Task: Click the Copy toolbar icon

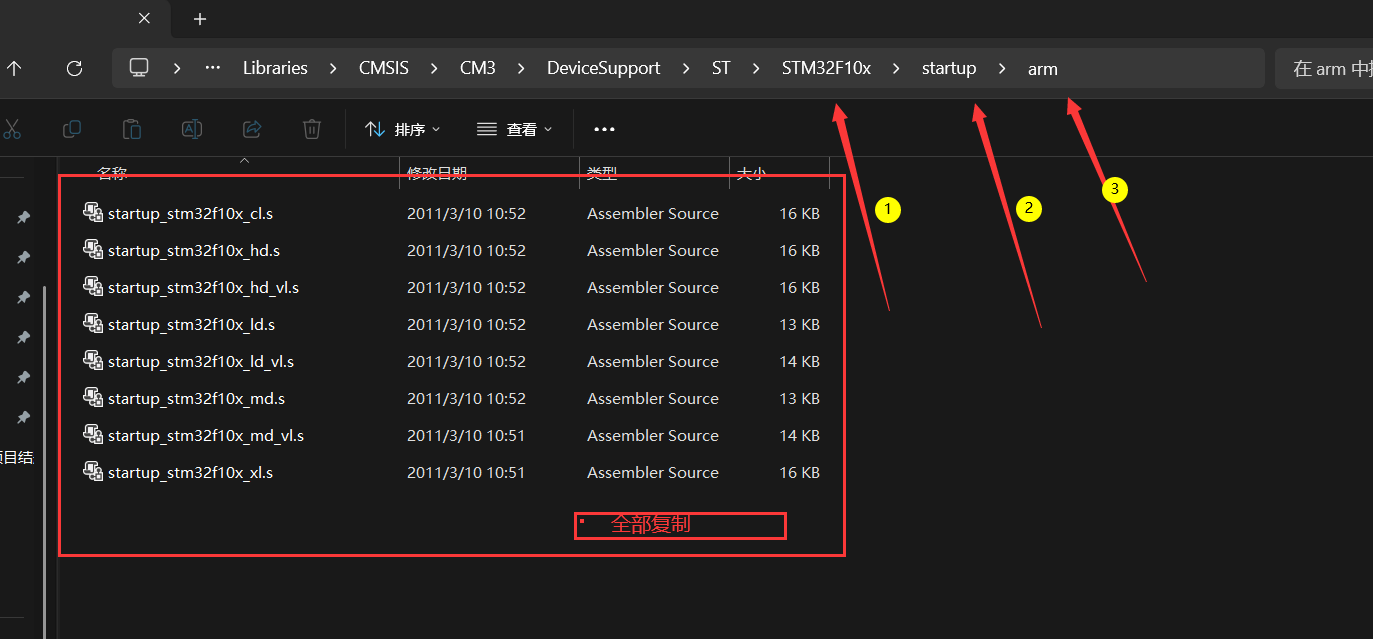Action: click(x=72, y=129)
